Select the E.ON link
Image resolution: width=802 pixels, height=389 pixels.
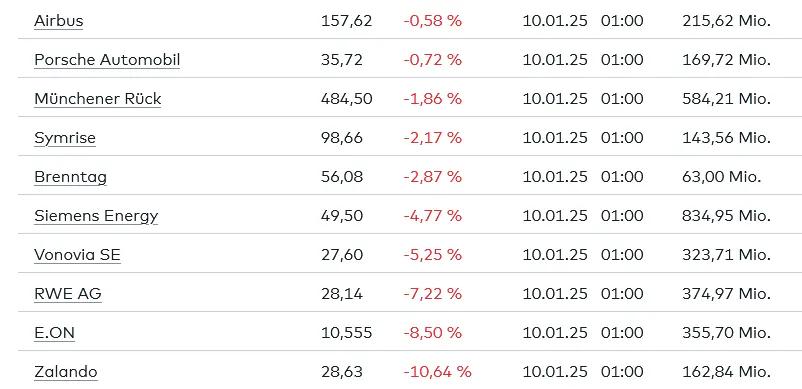[x=54, y=333]
